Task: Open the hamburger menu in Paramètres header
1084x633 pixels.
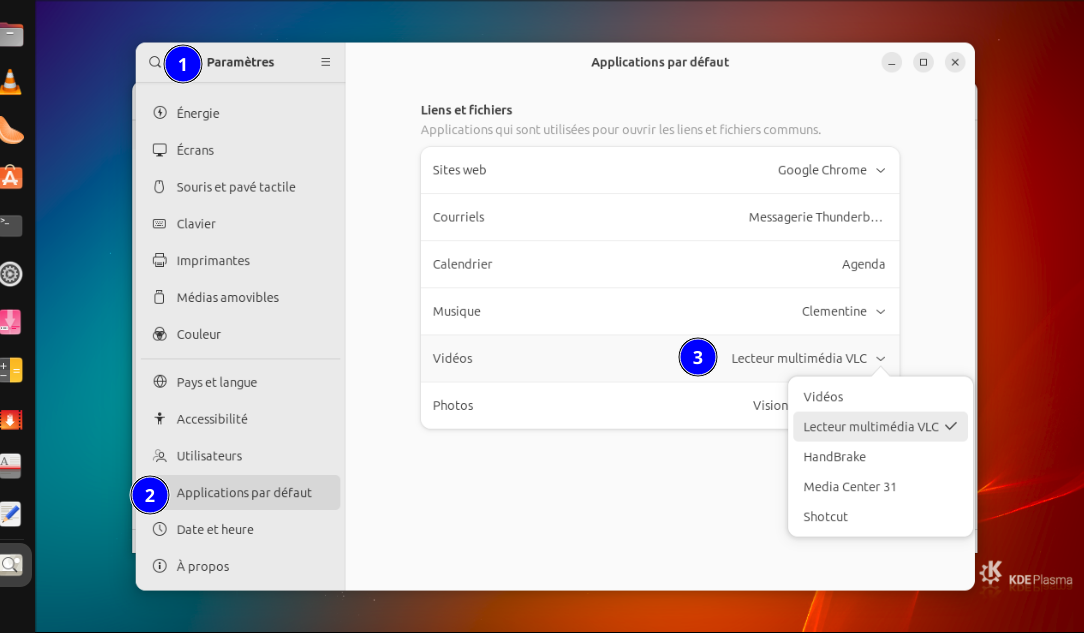Action: 326,62
